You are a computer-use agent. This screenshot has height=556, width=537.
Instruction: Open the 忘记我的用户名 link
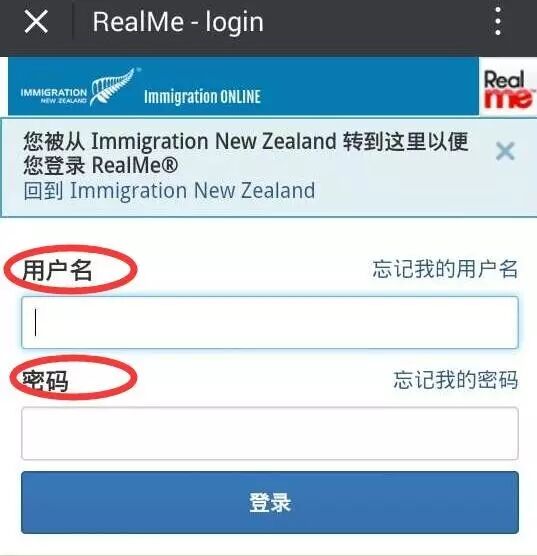pos(445,269)
